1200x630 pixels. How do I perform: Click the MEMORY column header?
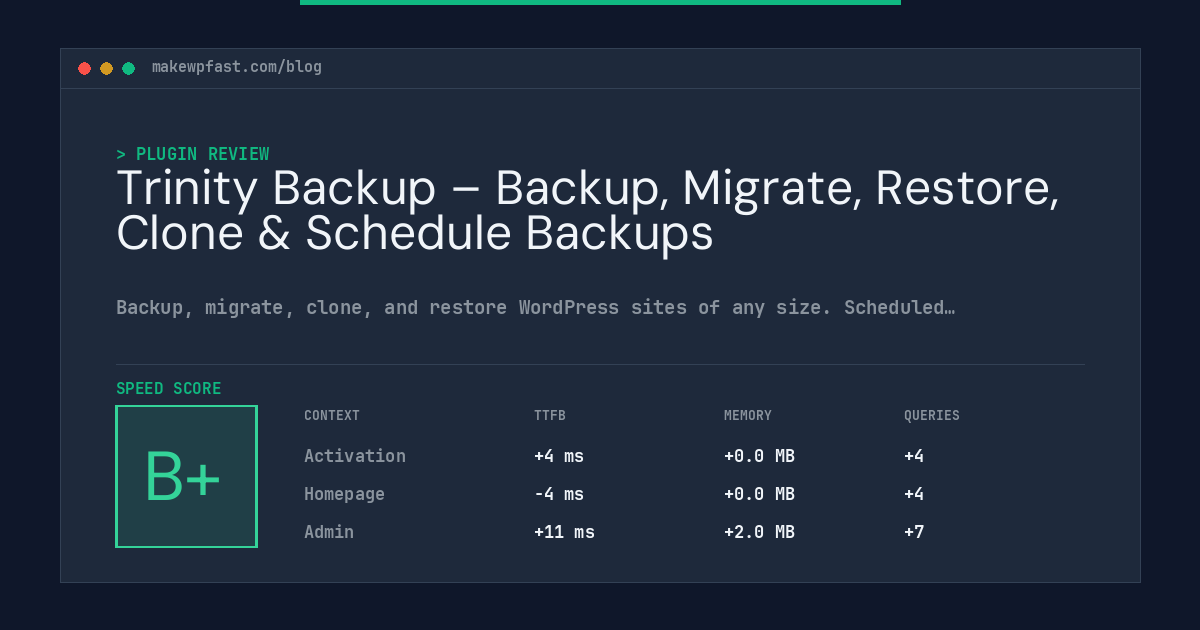tap(748, 415)
